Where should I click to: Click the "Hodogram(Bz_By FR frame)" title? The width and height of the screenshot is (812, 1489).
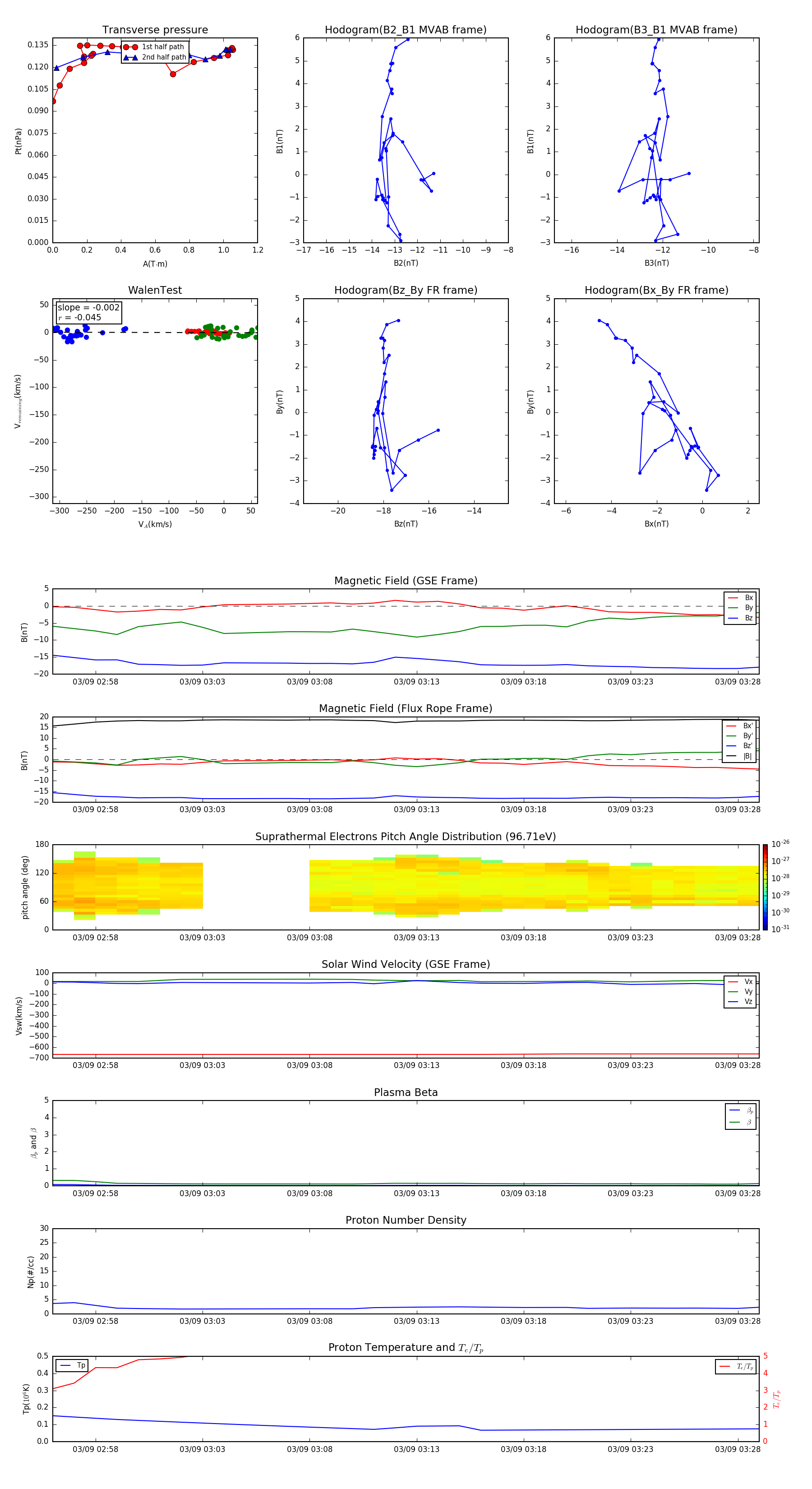406,290
